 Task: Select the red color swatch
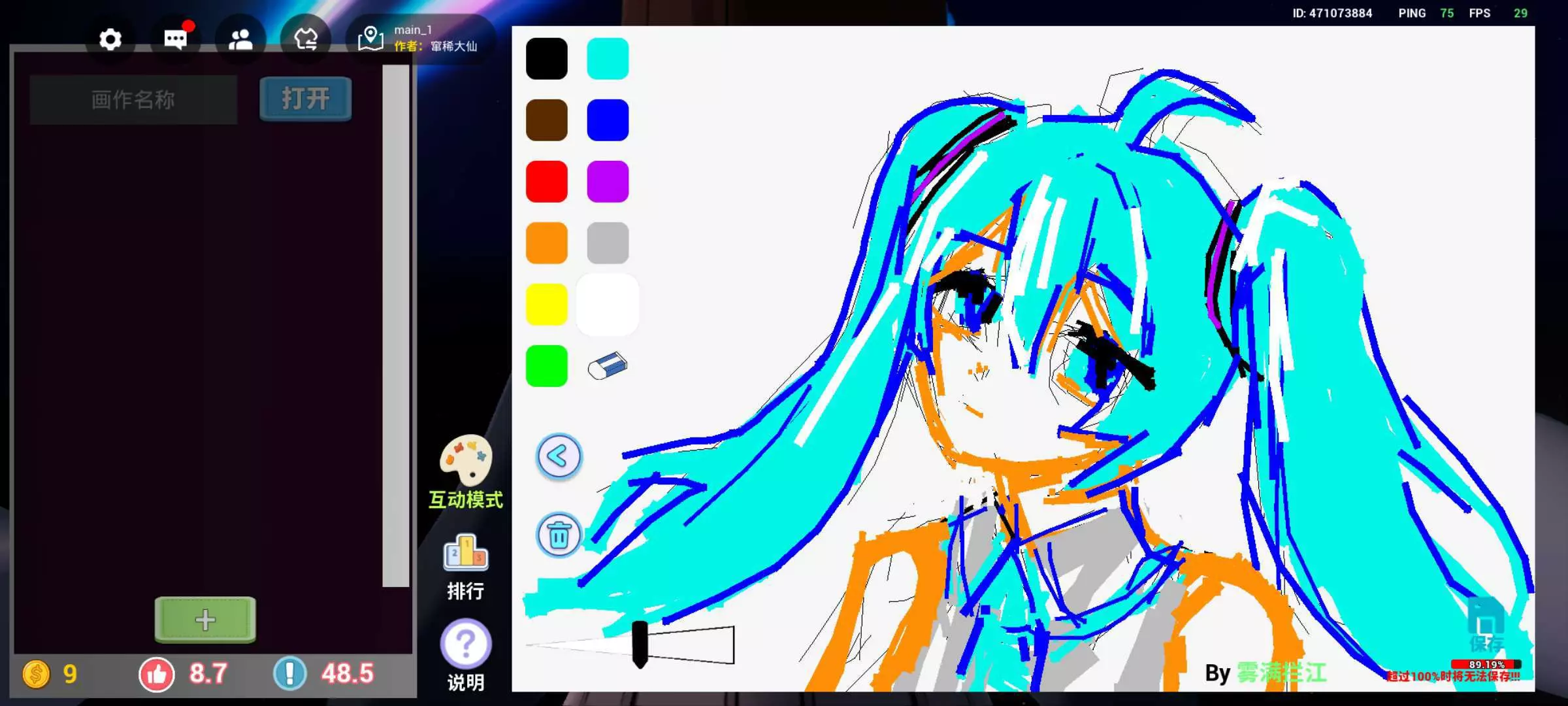pos(547,182)
